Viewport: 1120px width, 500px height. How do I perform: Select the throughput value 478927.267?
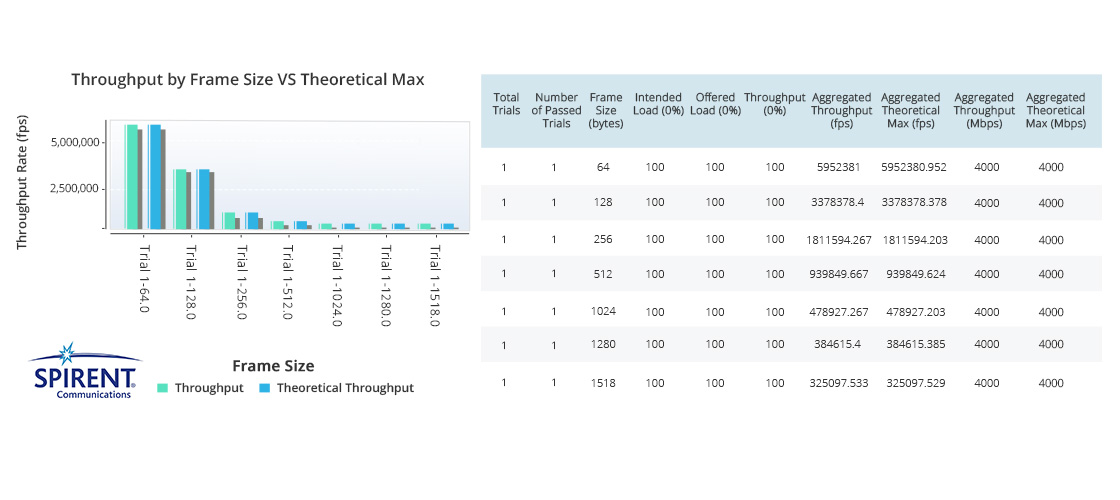(839, 311)
